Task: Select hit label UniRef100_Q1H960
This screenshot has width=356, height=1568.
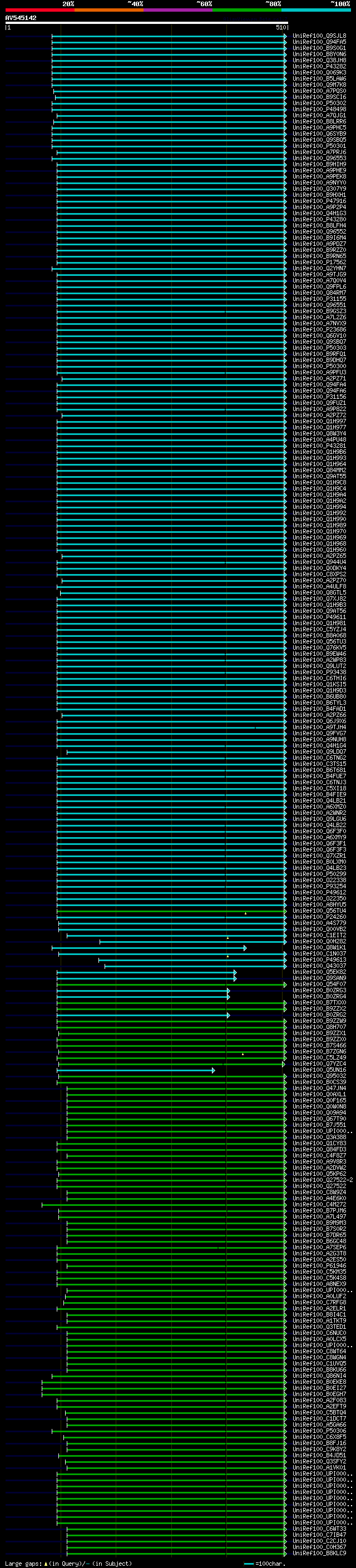Action: 319,550
